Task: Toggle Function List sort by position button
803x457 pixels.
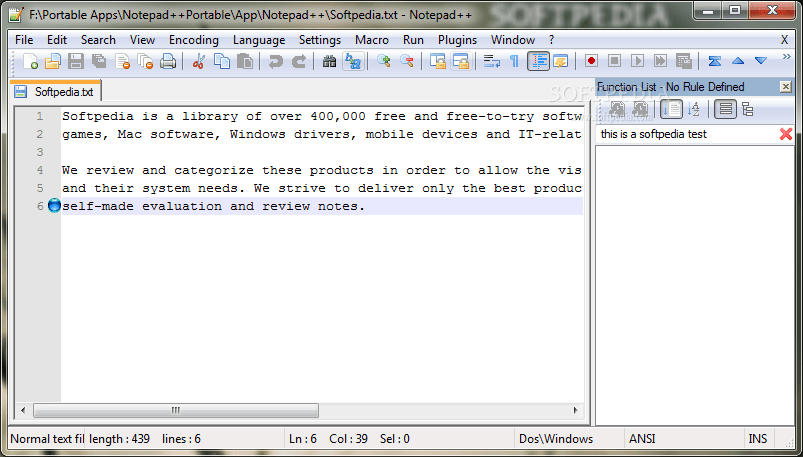Action: [671, 109]
